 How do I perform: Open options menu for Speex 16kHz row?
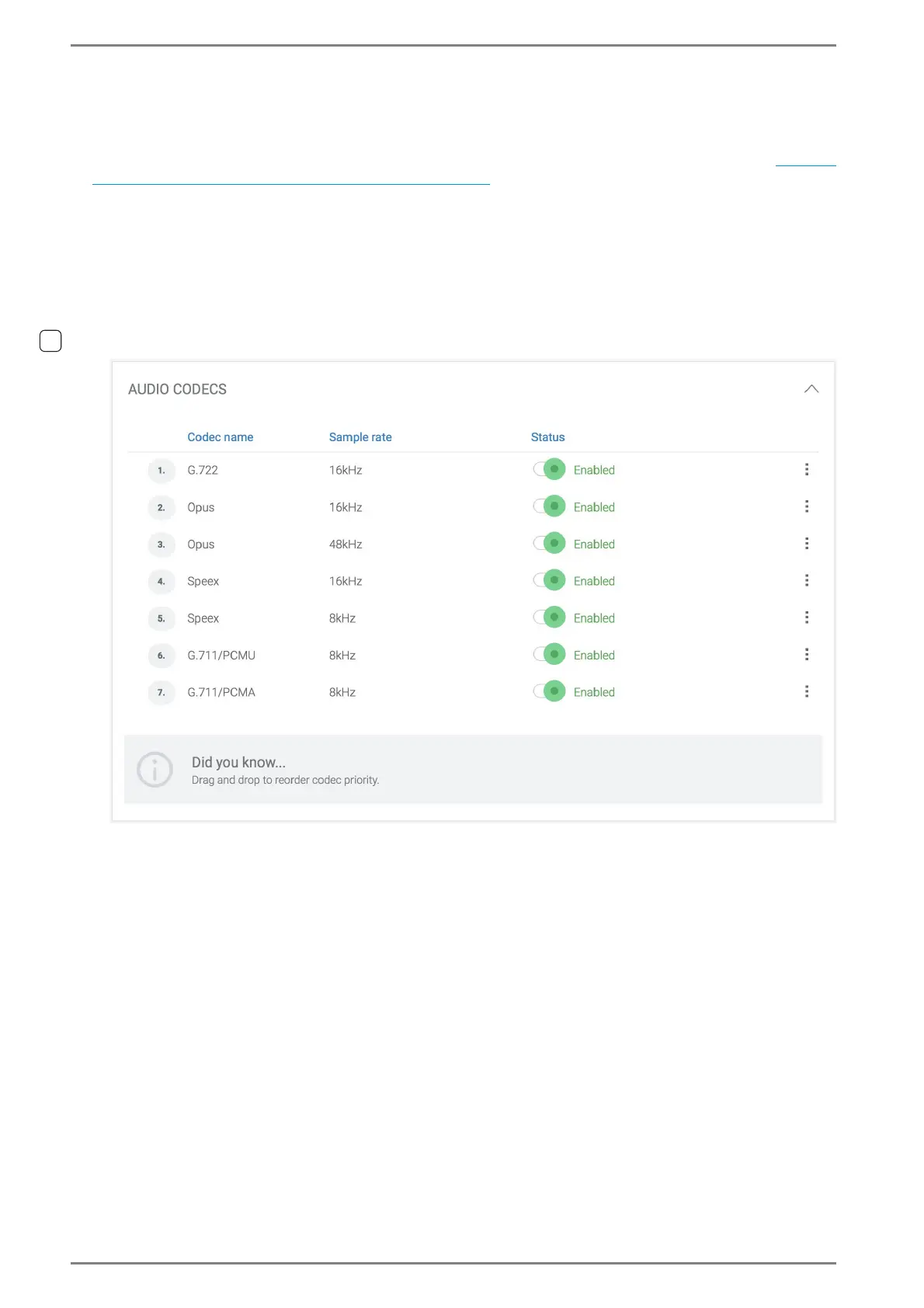tap(807, 581)
